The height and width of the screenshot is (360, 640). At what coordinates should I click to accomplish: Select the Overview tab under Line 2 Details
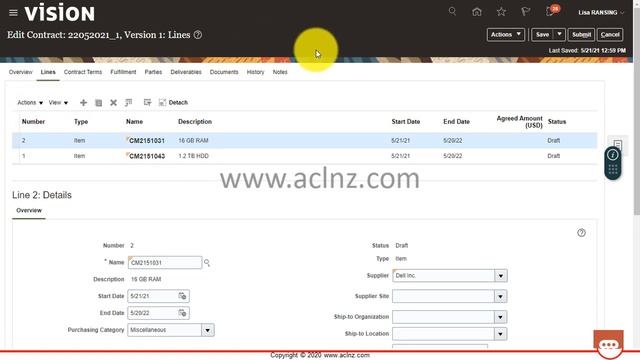pyautogui.click(x=29, y=210)
